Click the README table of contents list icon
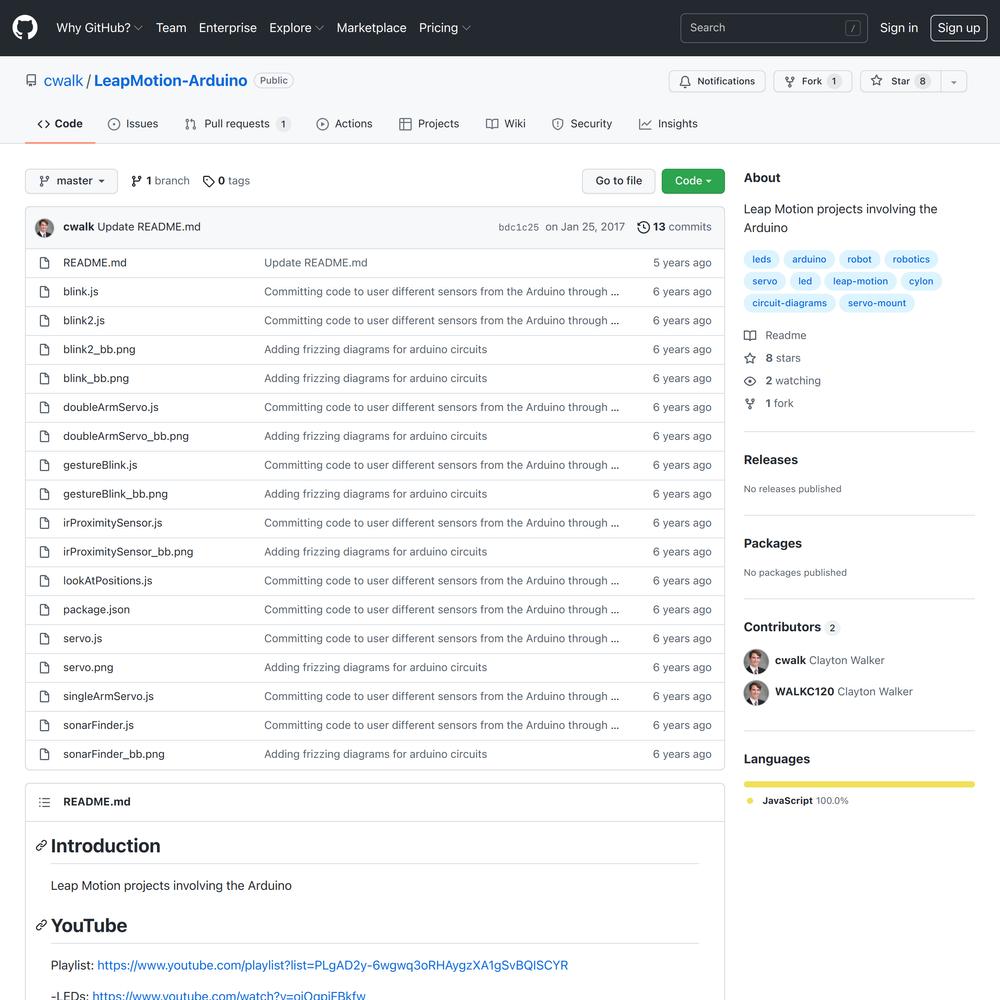The image size is (1000, 1000). 44,802
